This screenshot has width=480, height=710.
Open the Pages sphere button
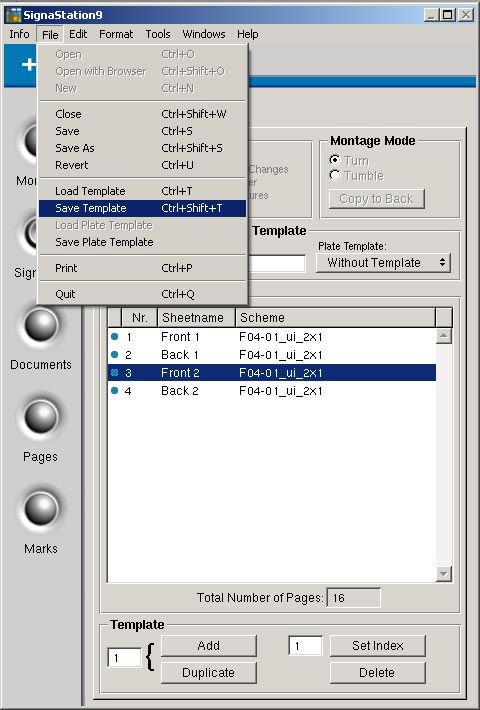pos(41,417)
